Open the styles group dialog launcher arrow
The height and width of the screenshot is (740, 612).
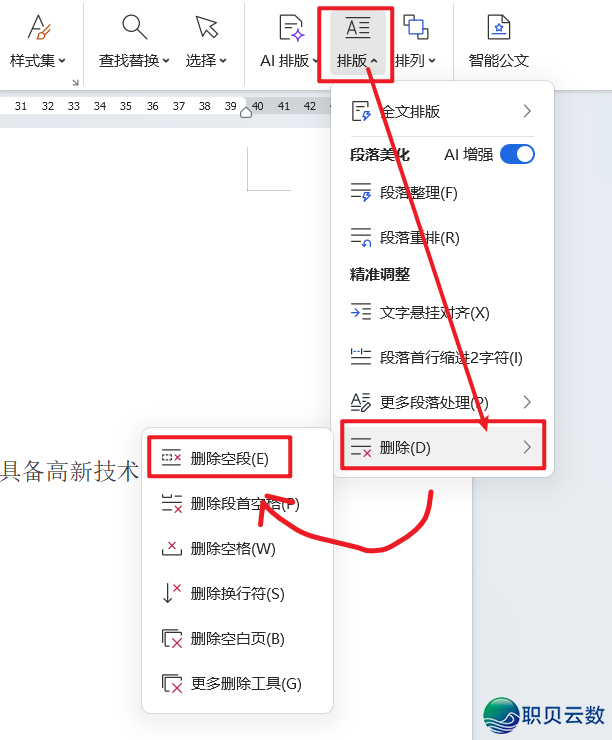click(75, 83)
